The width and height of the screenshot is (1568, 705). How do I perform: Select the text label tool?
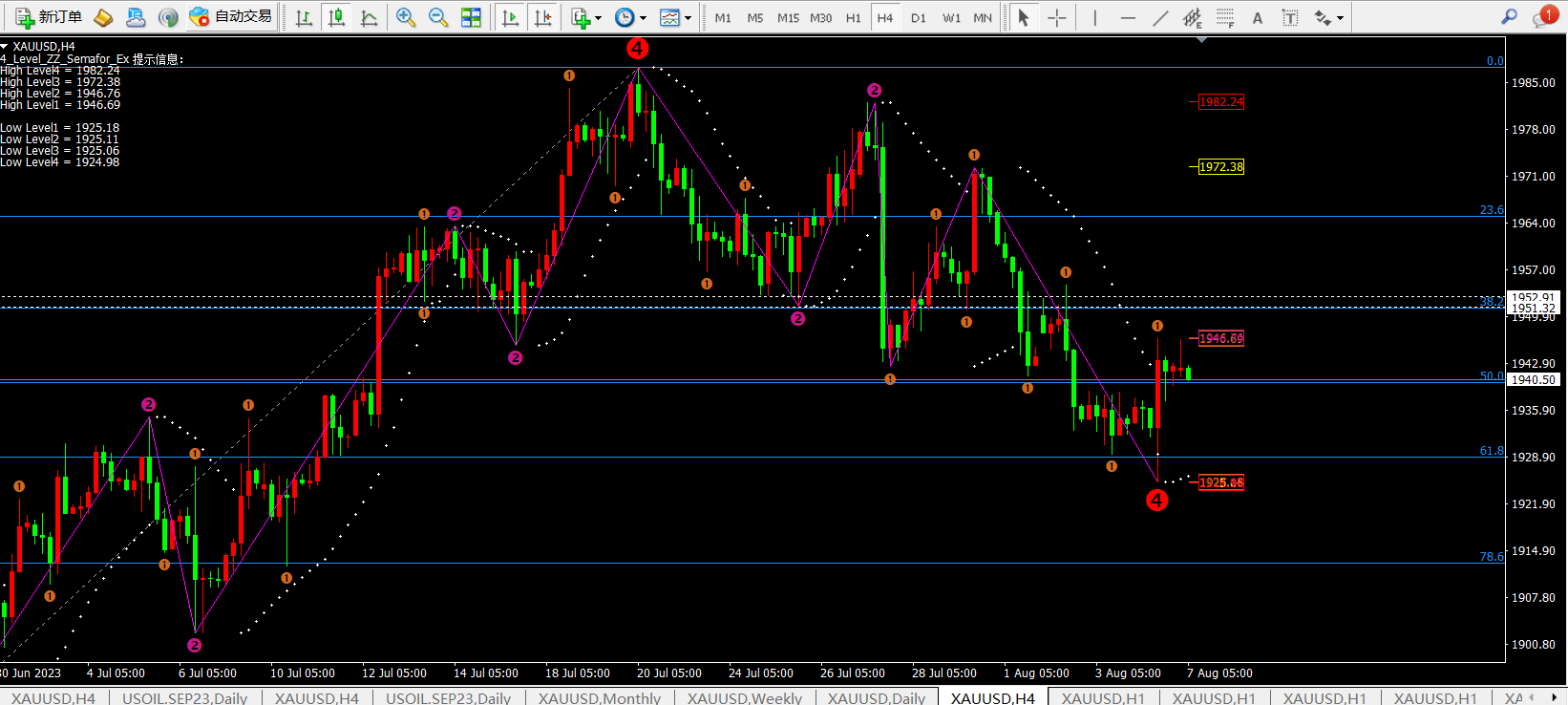pyautogui.click(x=1258, y=17)
